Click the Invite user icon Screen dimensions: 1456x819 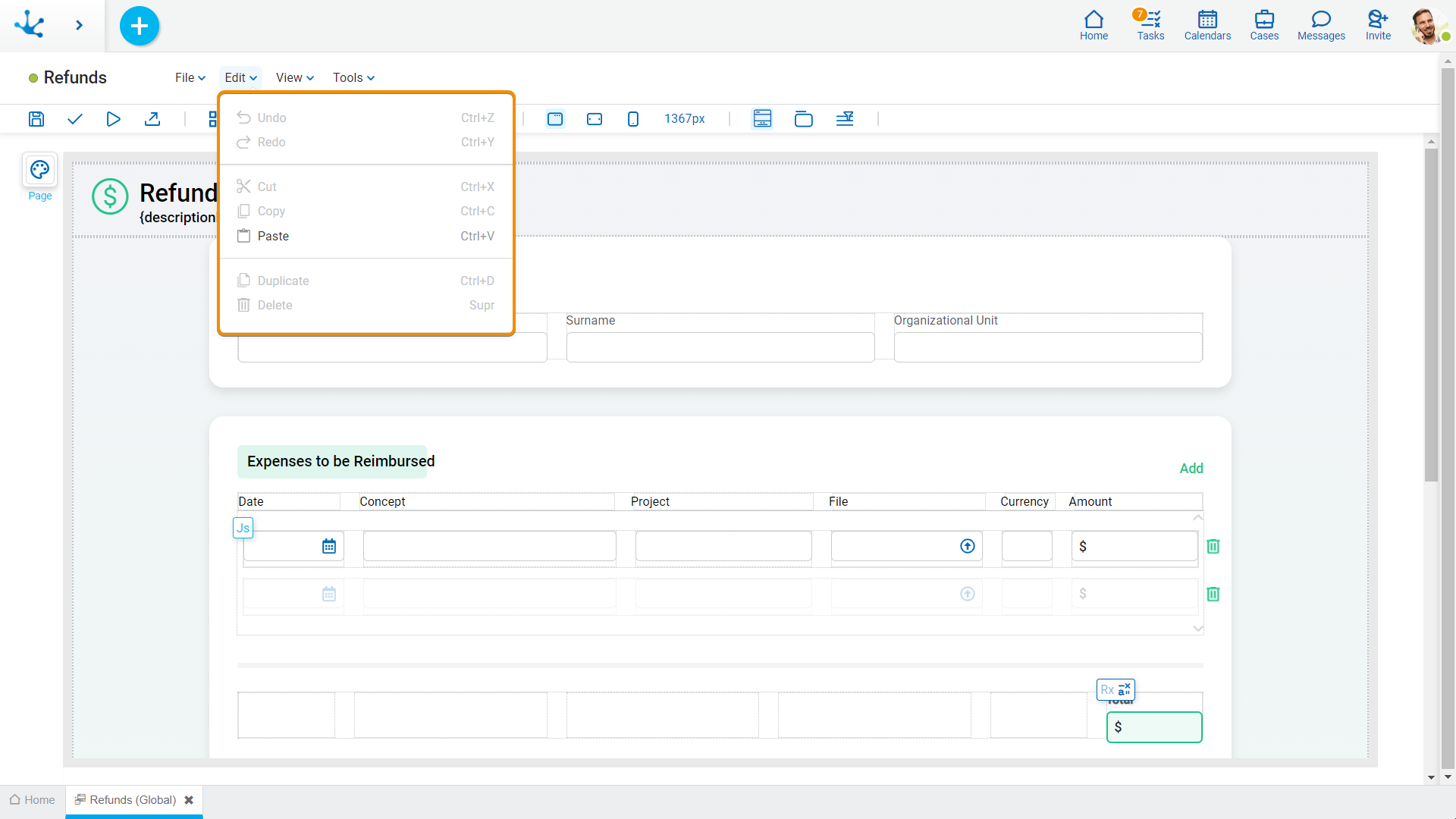pos(1378,25)
